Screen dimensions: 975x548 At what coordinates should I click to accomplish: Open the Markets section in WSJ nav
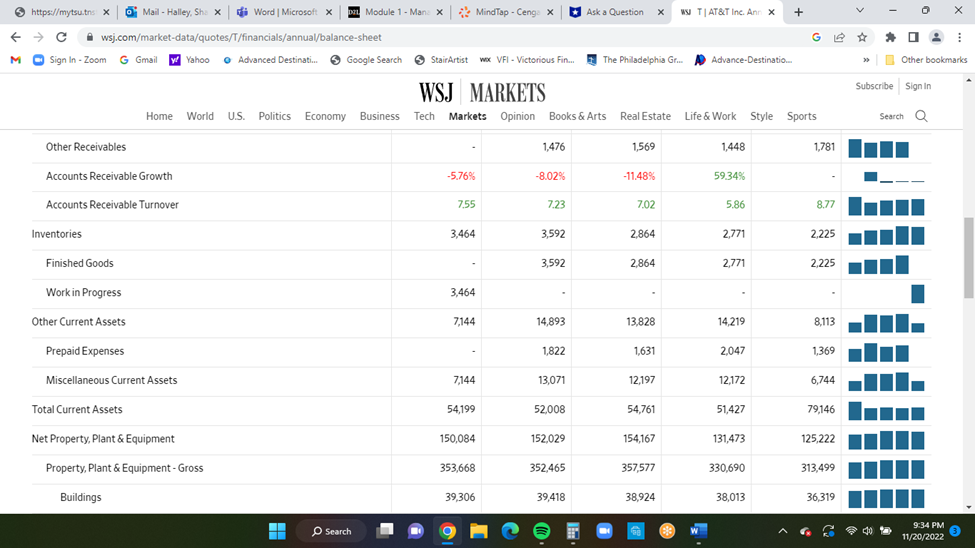point(468,116)
